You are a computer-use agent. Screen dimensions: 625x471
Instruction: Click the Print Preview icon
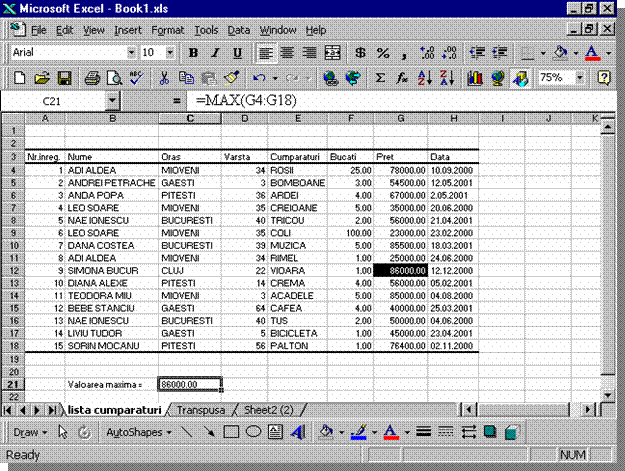(113, 77)
